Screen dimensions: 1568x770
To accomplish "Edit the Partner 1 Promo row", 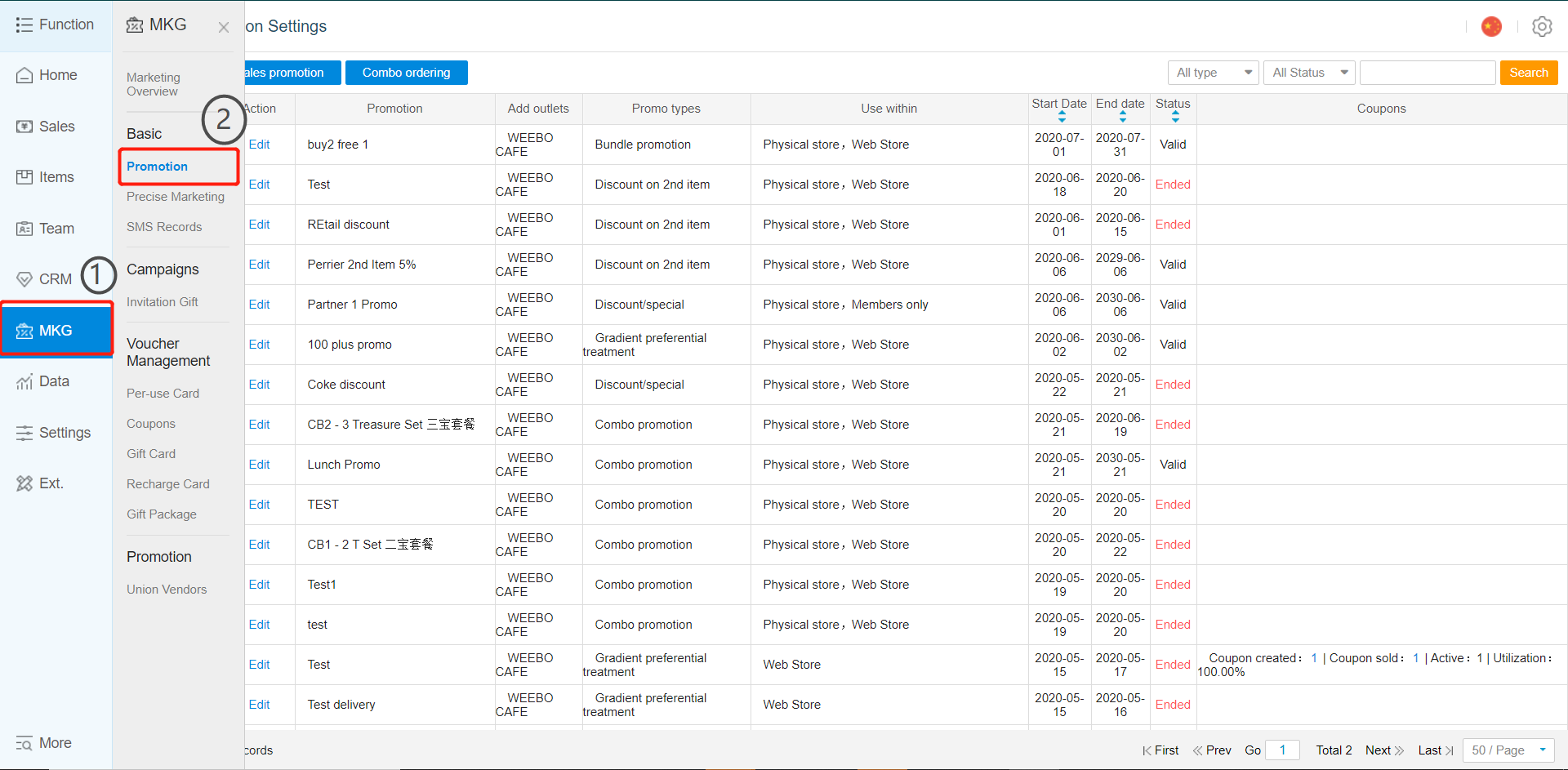I will [x=259, y=305].
